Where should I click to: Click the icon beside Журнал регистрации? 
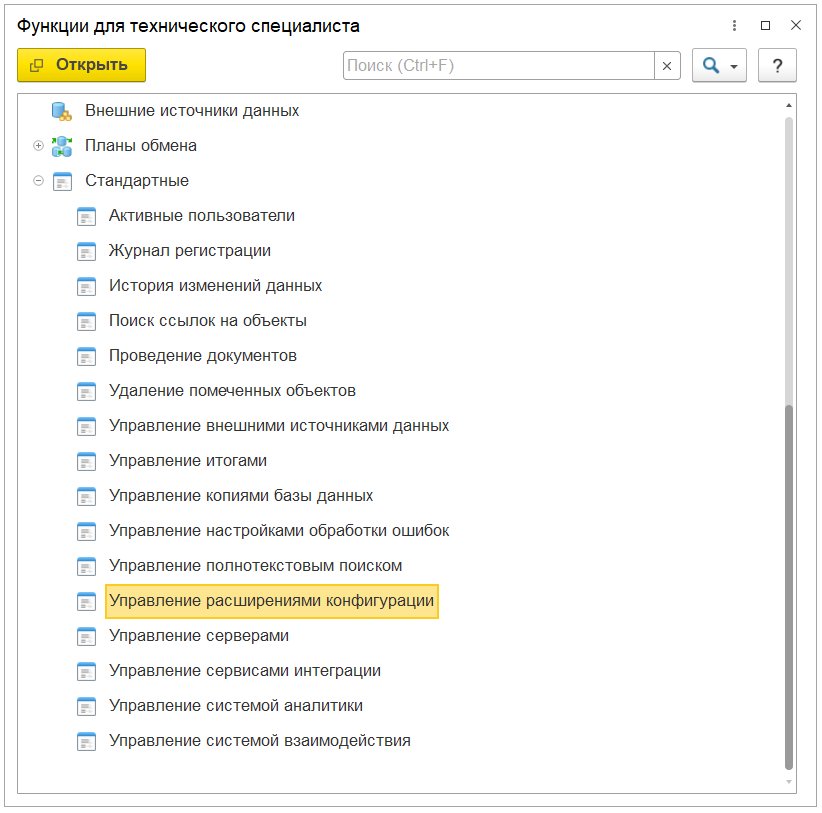[87, 251]
